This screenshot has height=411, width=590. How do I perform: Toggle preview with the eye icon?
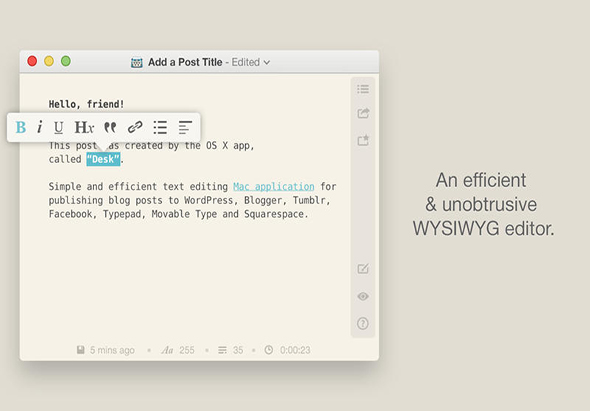coord(363,296)
